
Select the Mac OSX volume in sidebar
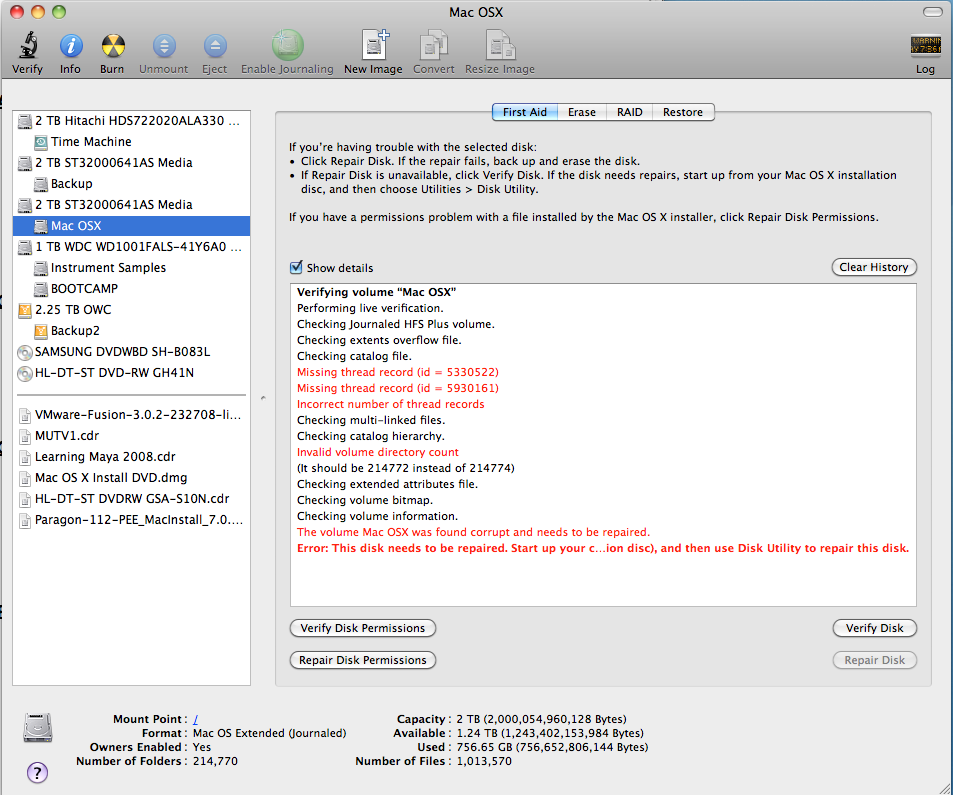(131, 225)
